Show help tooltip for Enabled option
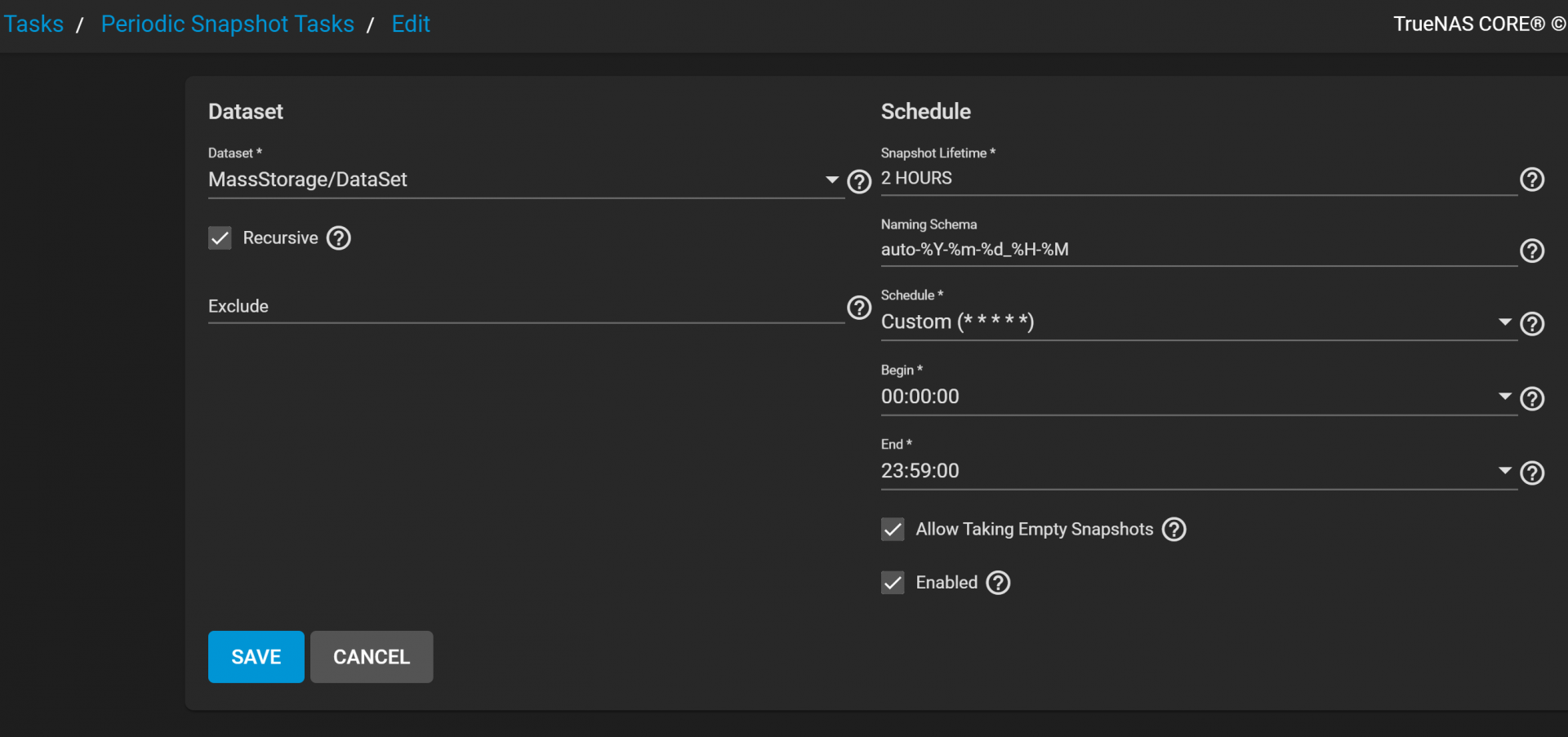The width and height of the screenshot is (1568, 737). coord(998,583)
